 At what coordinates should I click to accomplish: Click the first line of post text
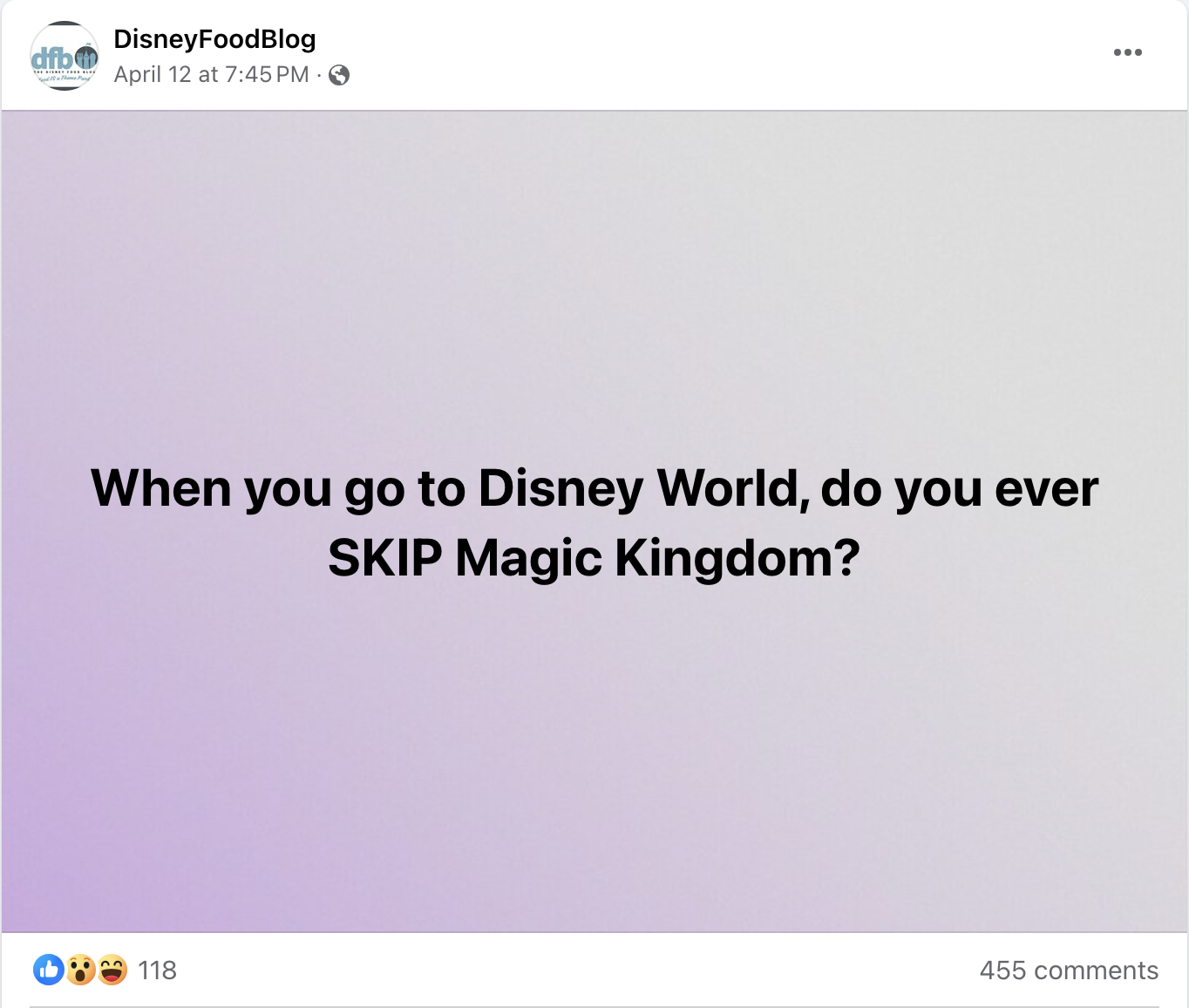pos(594,488)
